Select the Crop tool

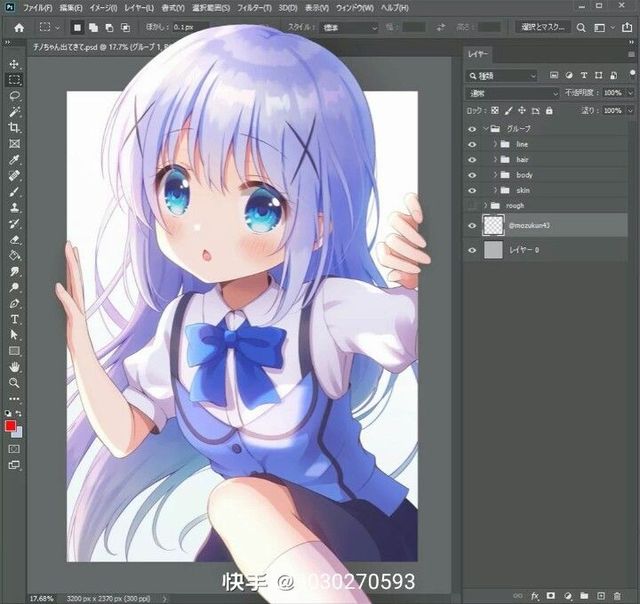point(14,128)
